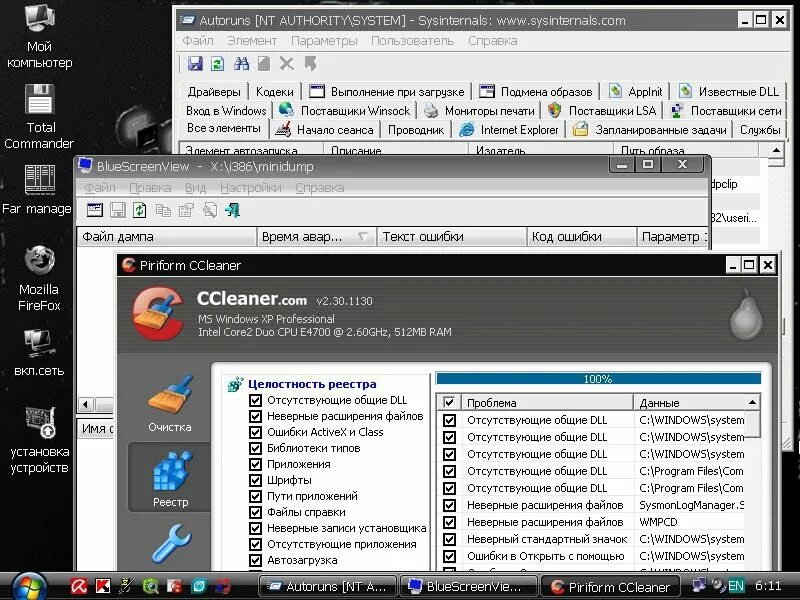Click EN language indicator in system tray
The image size is (800, 600).
[735, 586]
